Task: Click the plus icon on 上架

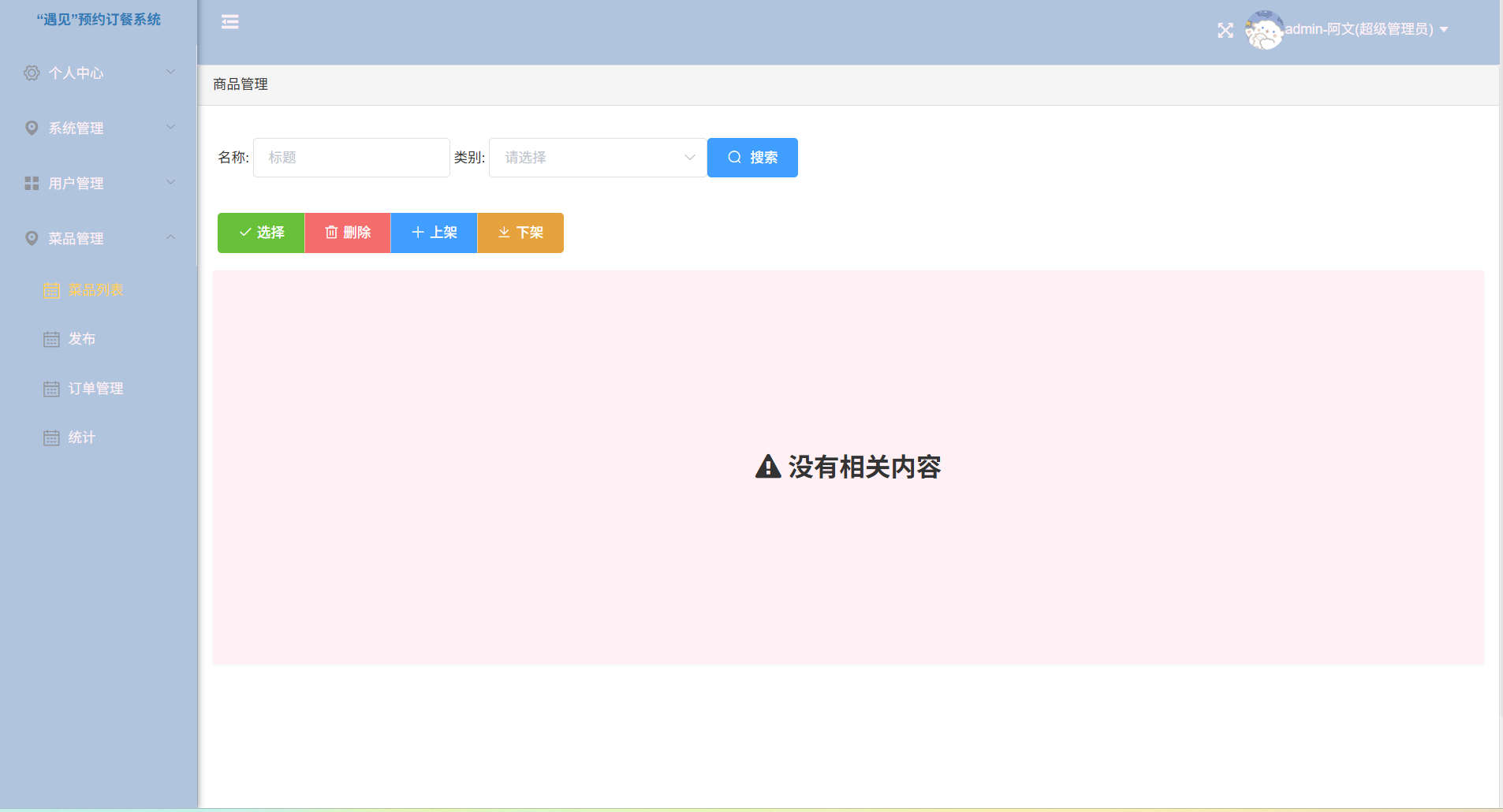Action: 418,233
